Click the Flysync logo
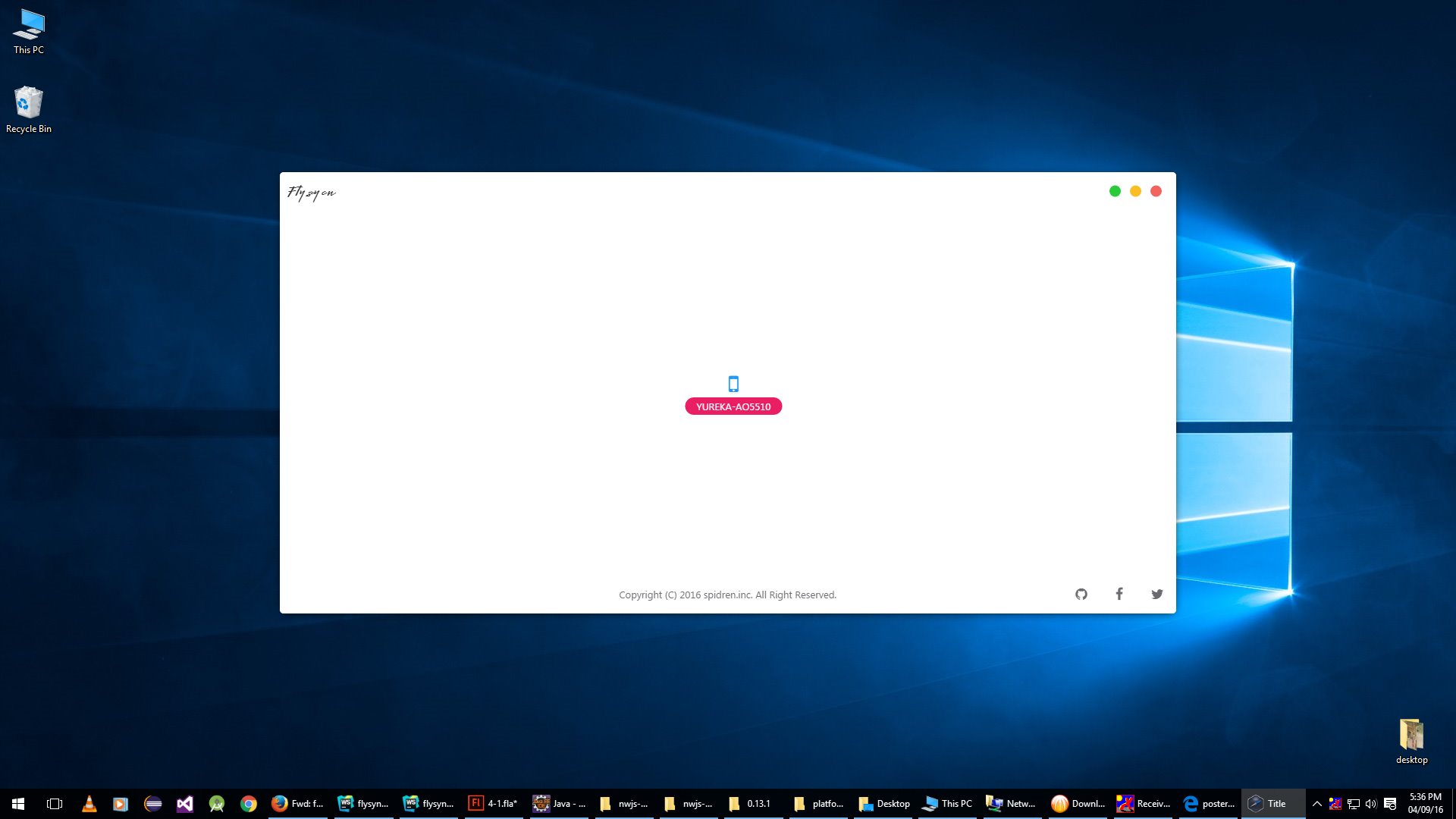Viewport: 1456px width, 819px height. coord(311,193)
